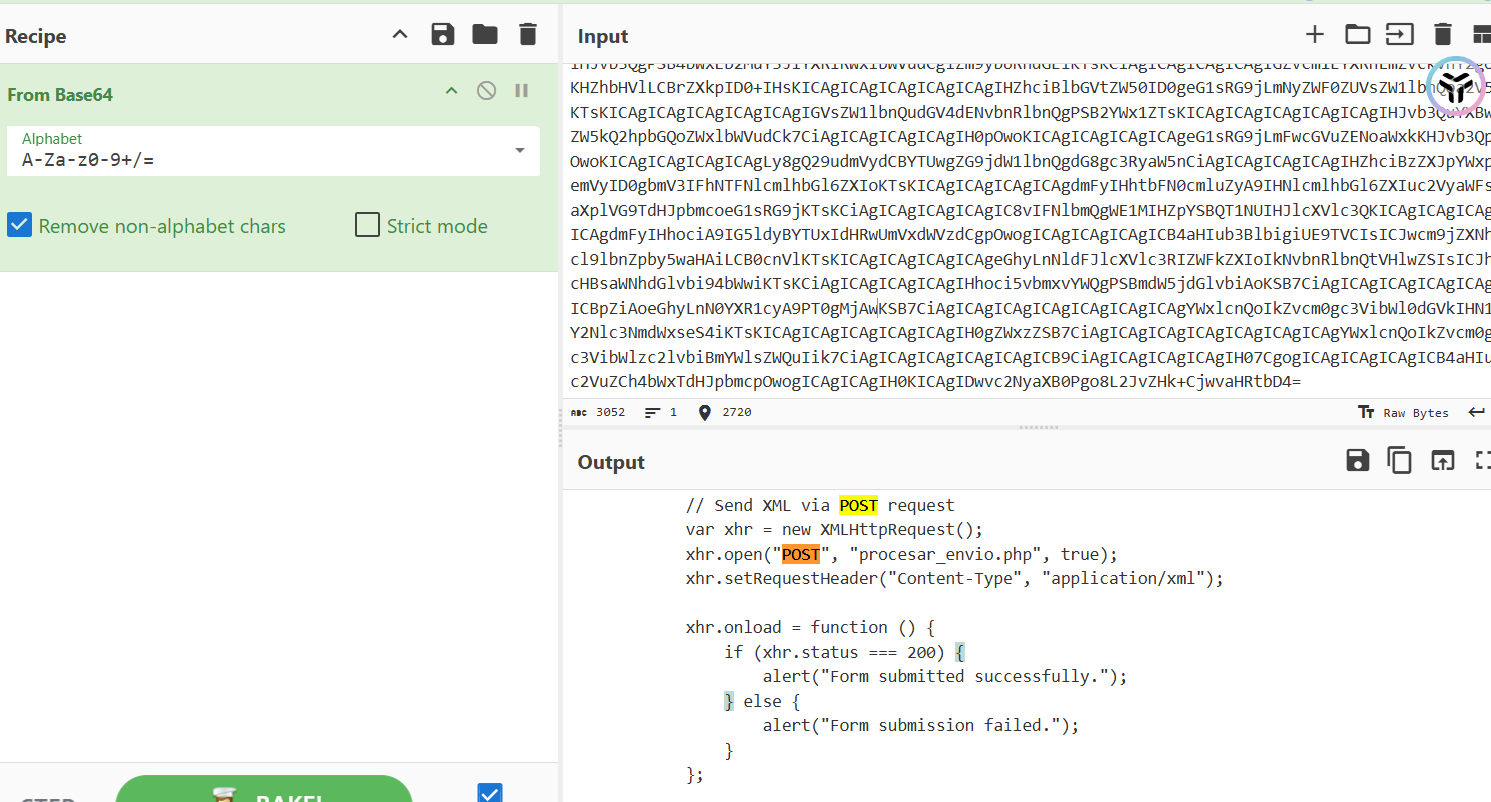Open a folder as input
The image size is (1491, 802).
pos(1357,35)
